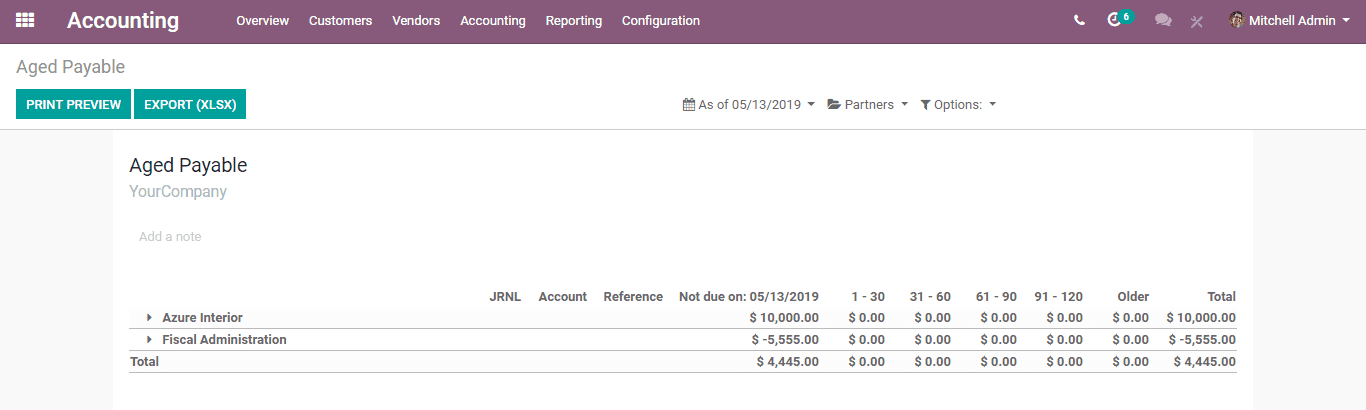
Task: Click the phone call icon
Action: 1079,20
